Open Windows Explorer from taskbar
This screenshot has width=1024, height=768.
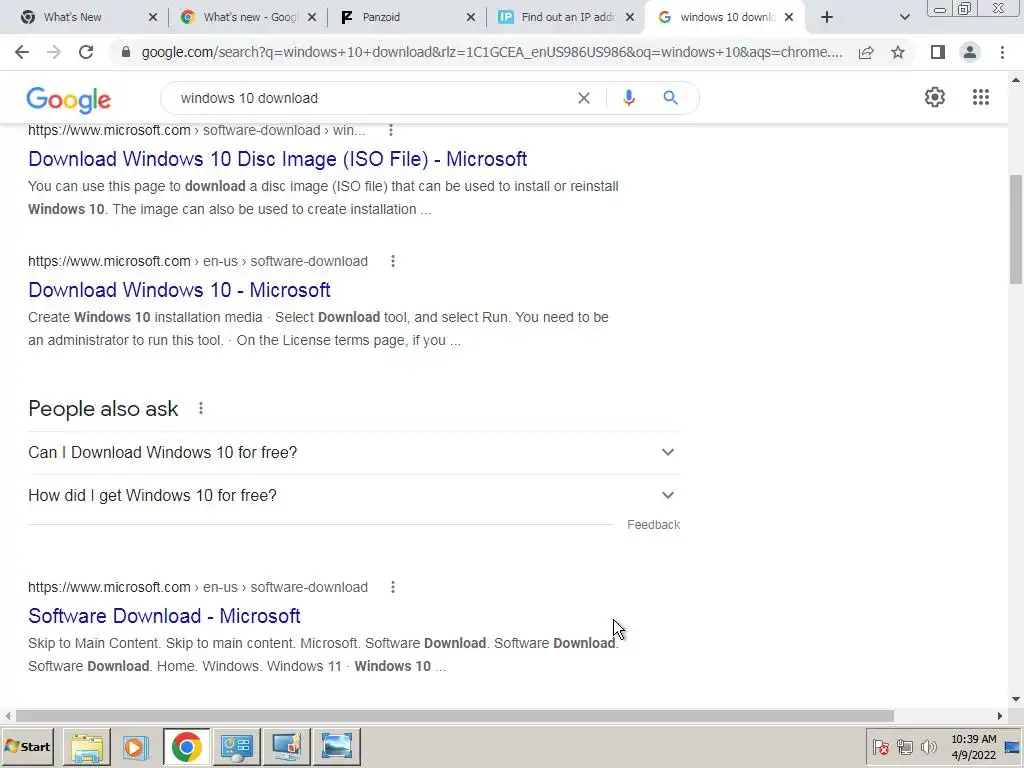(87, 746)
